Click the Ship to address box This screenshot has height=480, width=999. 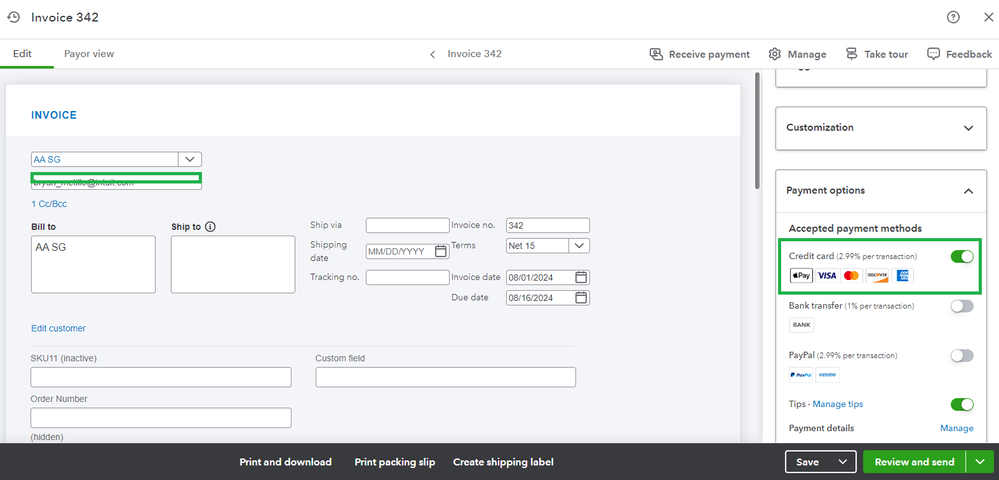tap(233, 265)
